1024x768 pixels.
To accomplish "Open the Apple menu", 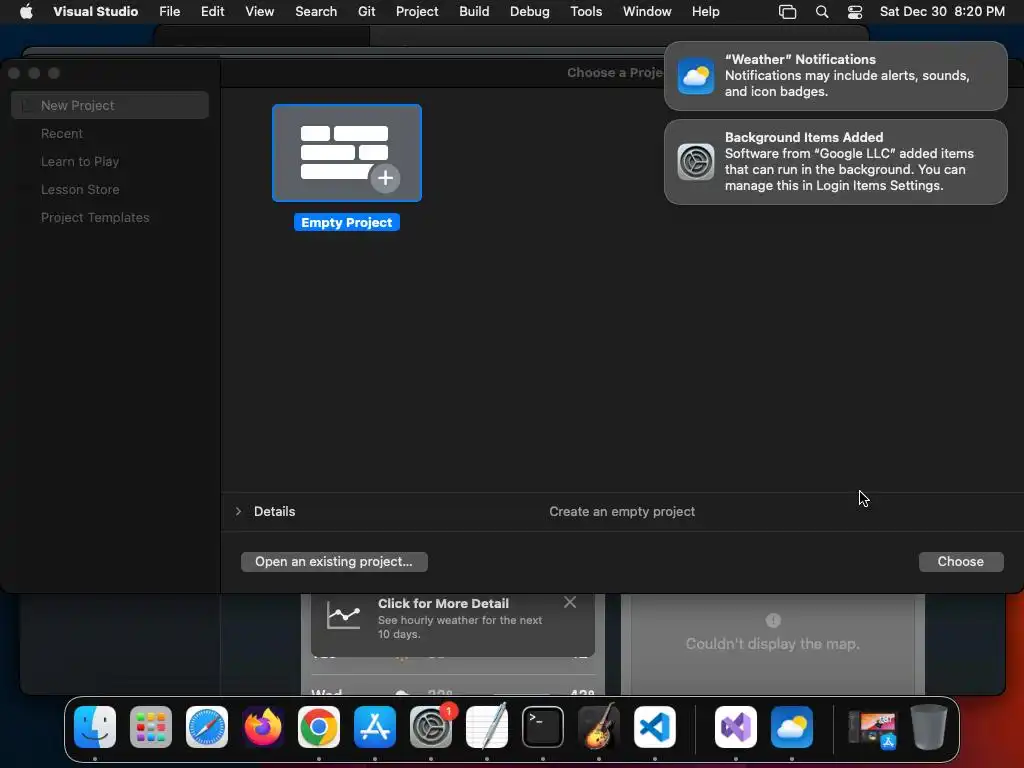I will 26,12.
